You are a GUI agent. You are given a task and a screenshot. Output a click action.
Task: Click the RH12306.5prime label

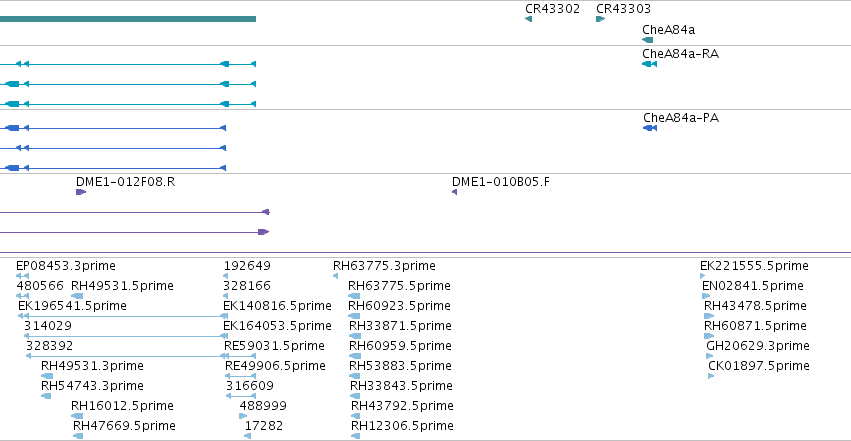(x=403, y=426)
